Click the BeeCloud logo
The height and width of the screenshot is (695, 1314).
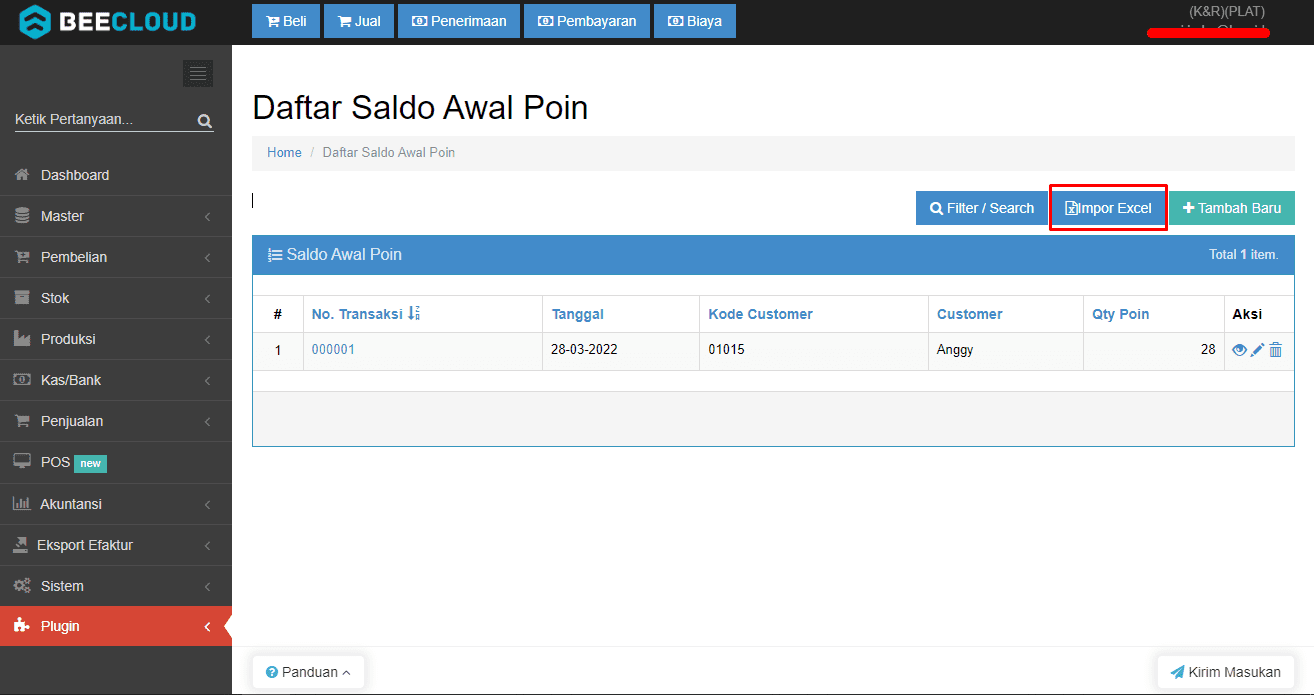[108, 21]
